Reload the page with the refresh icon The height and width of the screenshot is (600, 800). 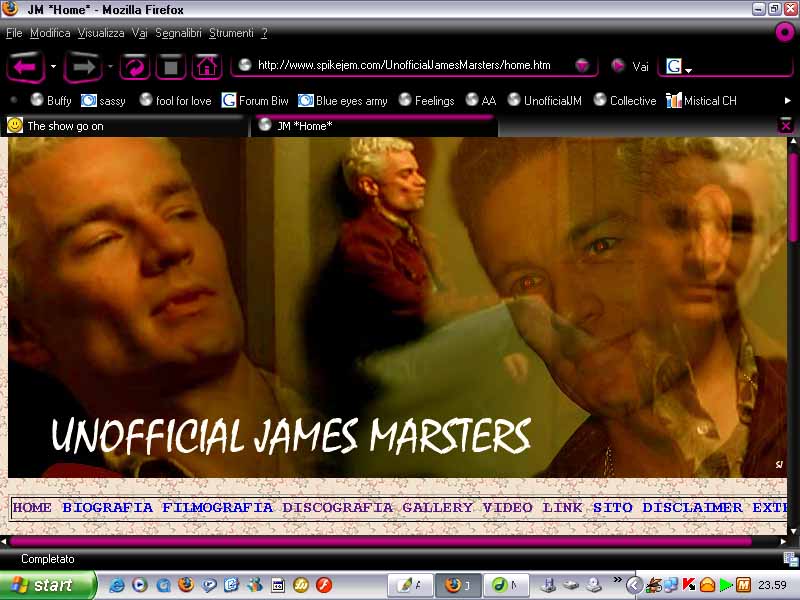click(135, 67)
